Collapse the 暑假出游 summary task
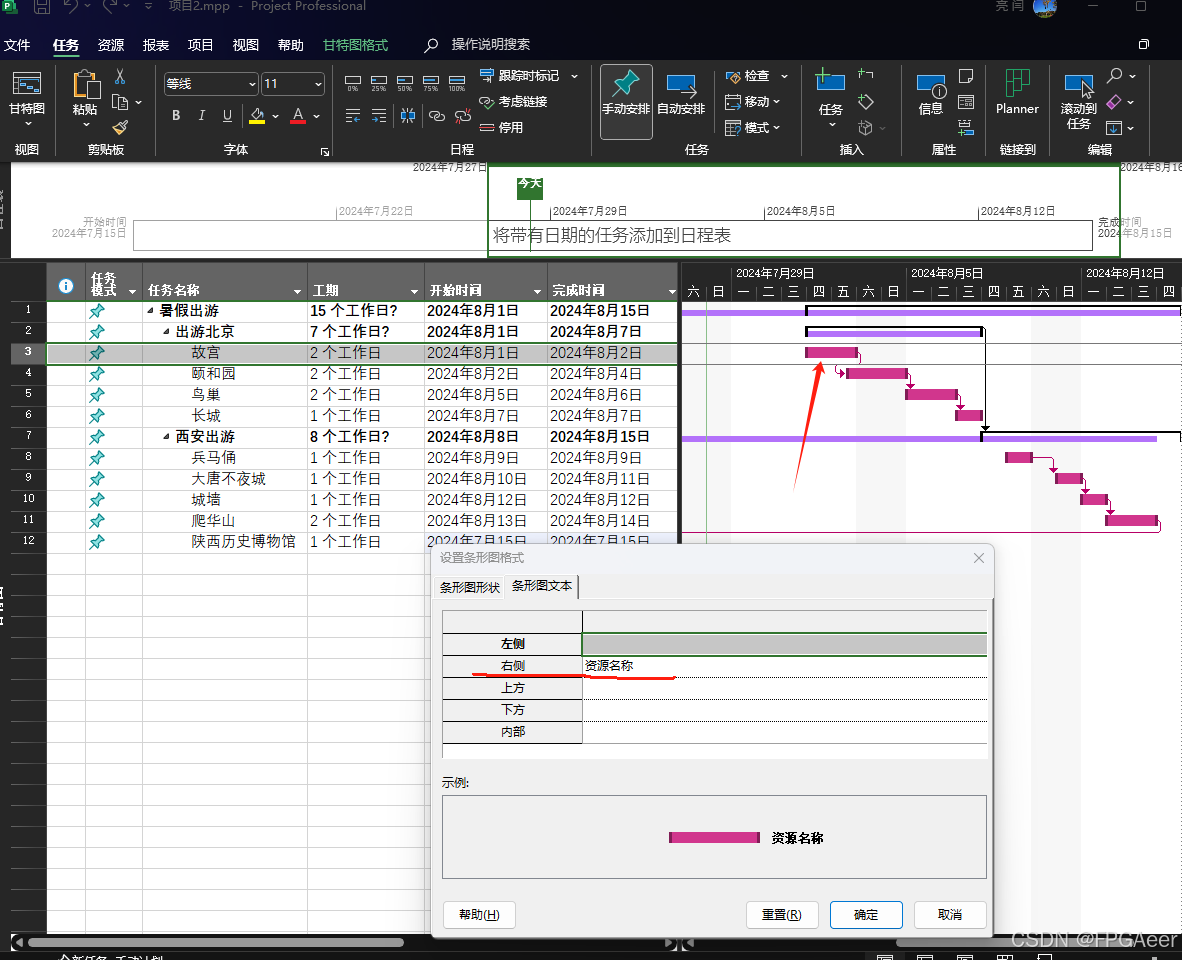The image size is (1182, 960). 150,310
